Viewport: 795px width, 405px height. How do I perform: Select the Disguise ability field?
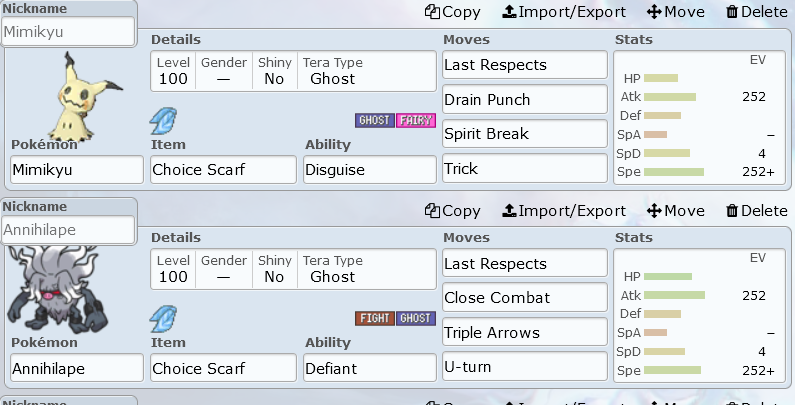370,169
